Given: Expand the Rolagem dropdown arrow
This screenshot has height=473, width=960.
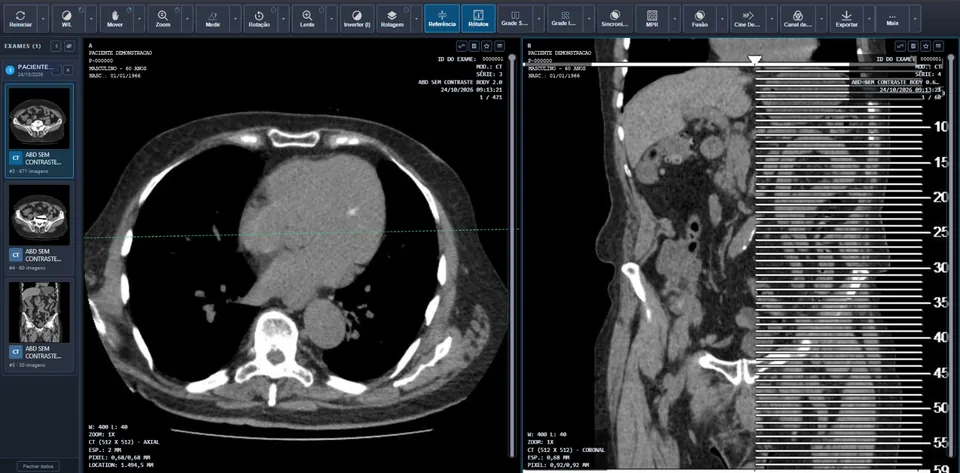Looking at the screenshot, I should tap(418, 18).
